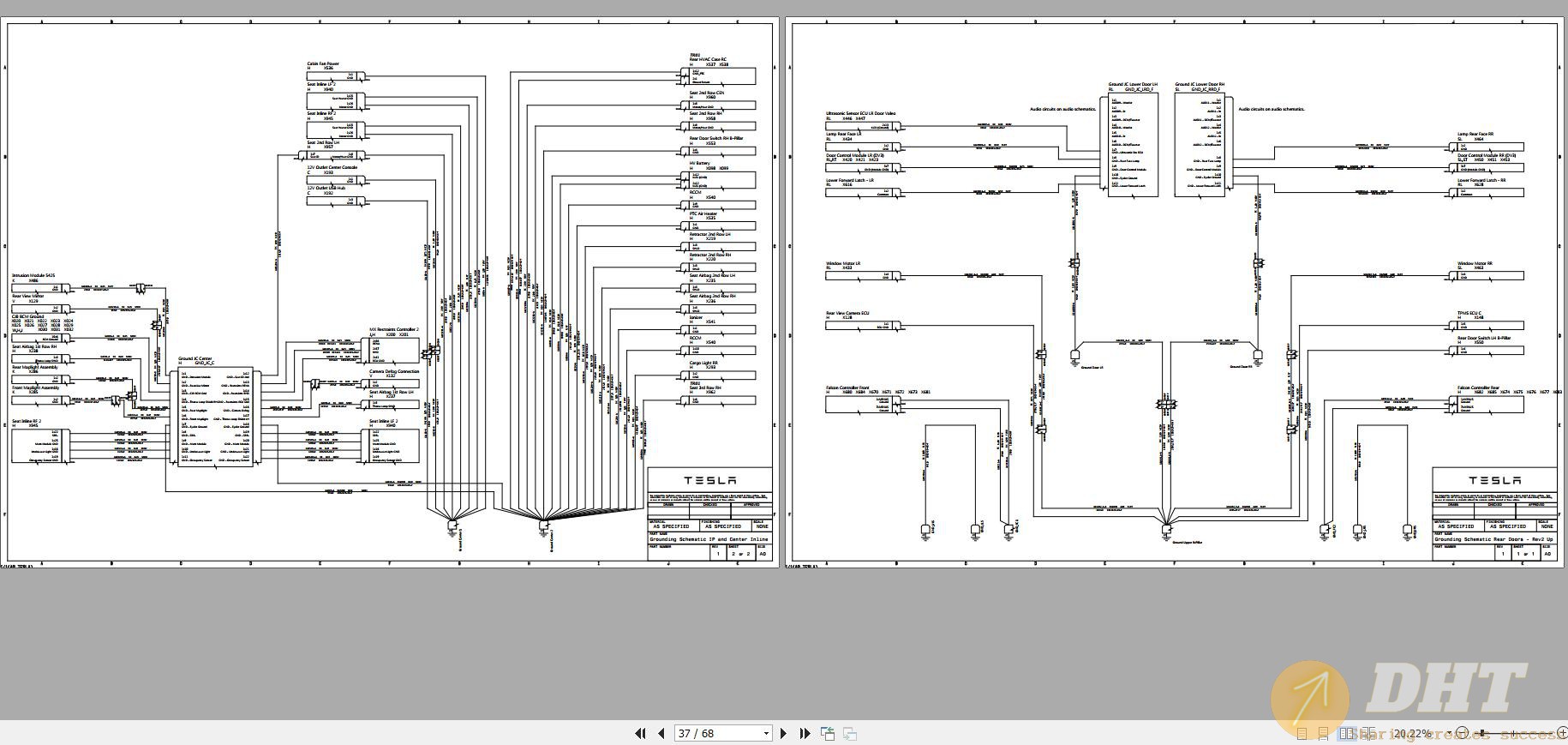
Task: Click the 'HV Battery' component label
Action: 700,164
